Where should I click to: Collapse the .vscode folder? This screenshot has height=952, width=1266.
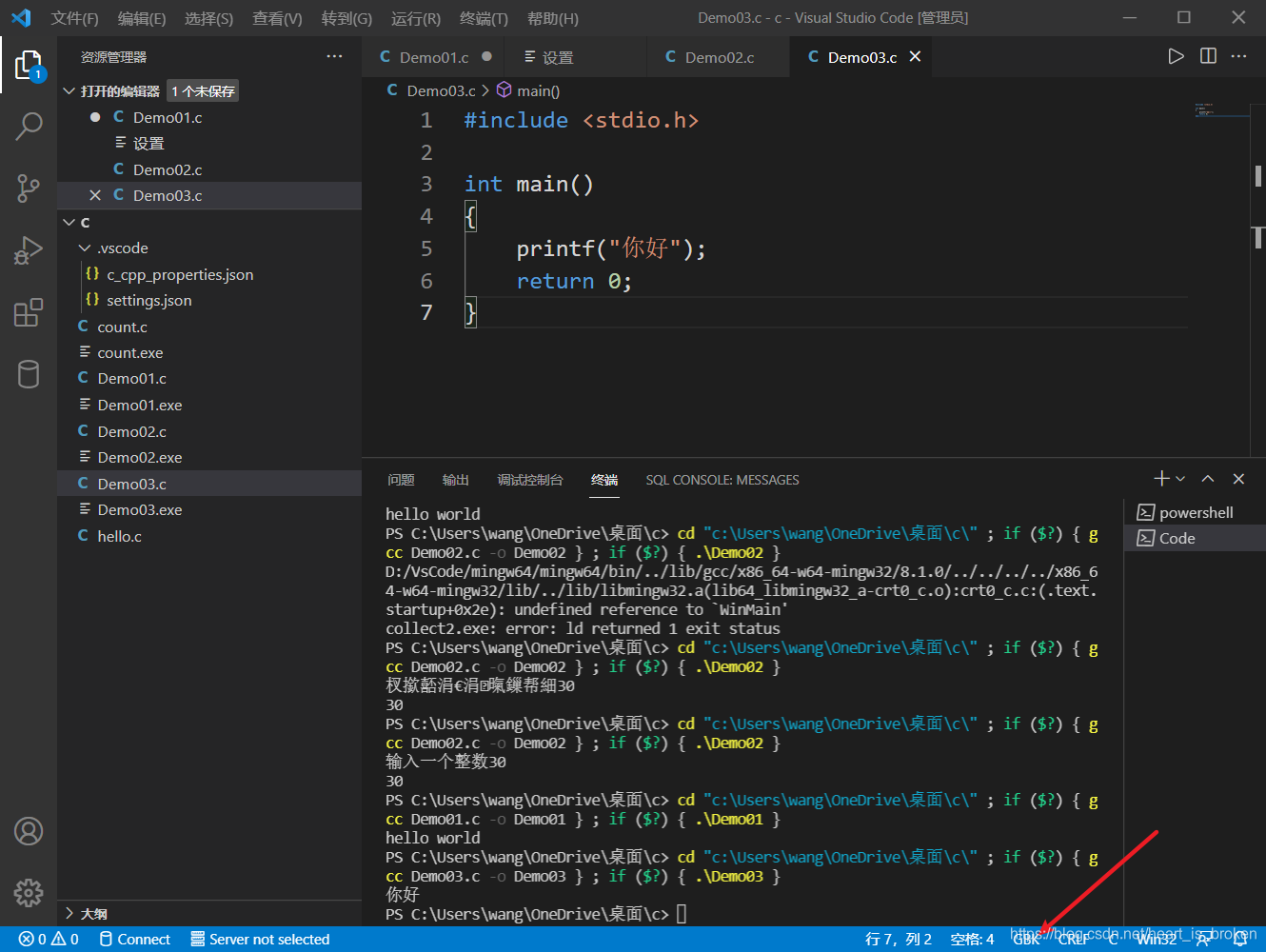coord(85,248)
